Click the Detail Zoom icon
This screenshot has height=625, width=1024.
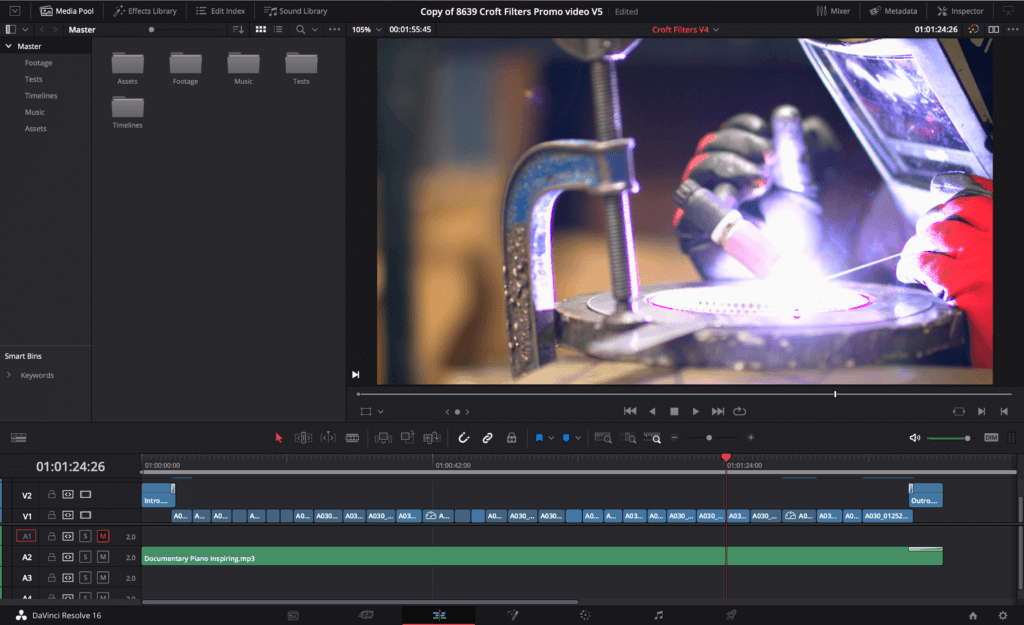point(628,438)
